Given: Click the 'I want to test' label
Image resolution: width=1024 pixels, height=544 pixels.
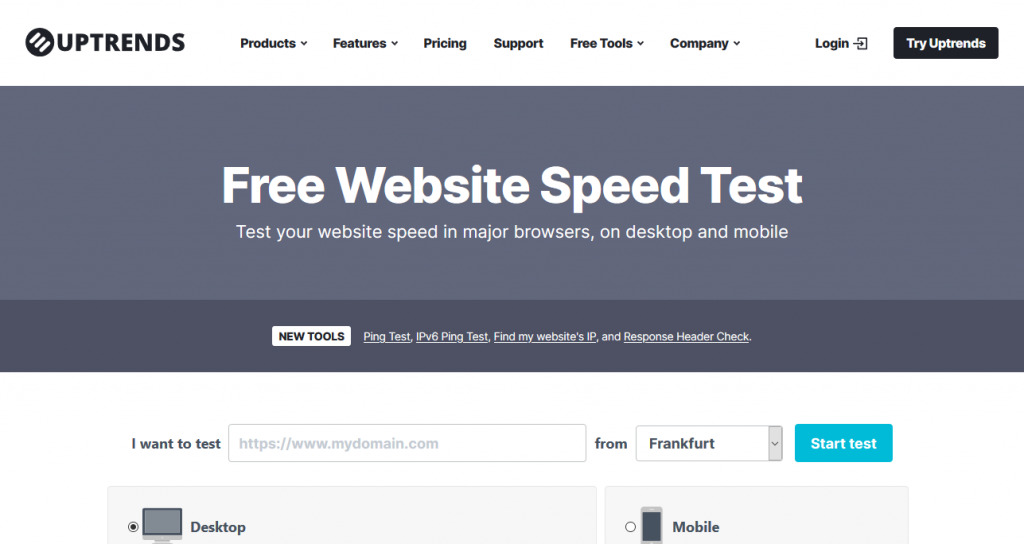Looking at the screenshot, I should (176, 443).
